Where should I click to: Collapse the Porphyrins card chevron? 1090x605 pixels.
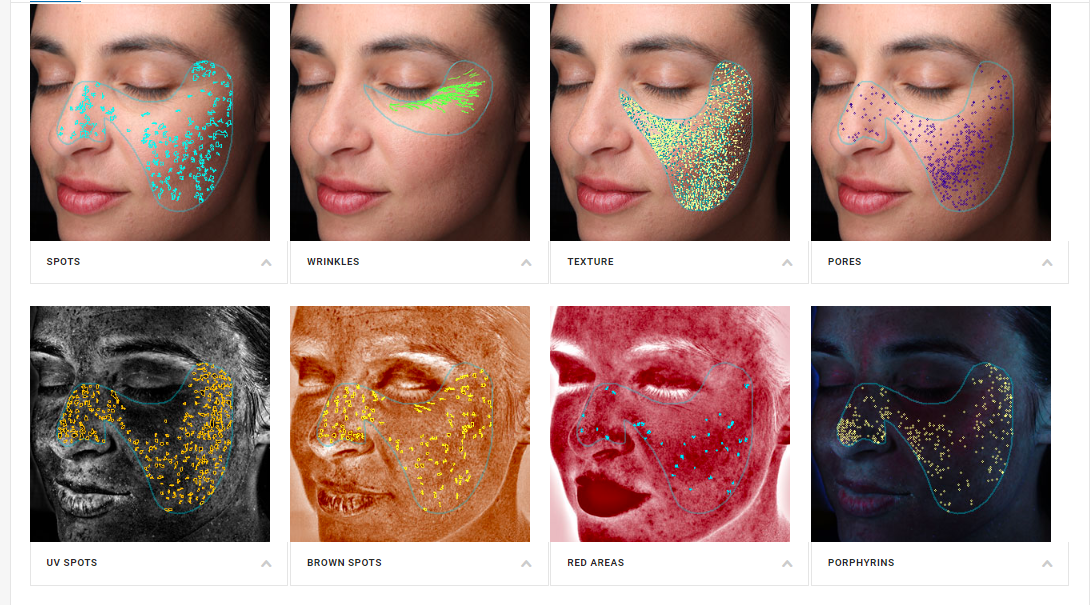(1047, 564)
